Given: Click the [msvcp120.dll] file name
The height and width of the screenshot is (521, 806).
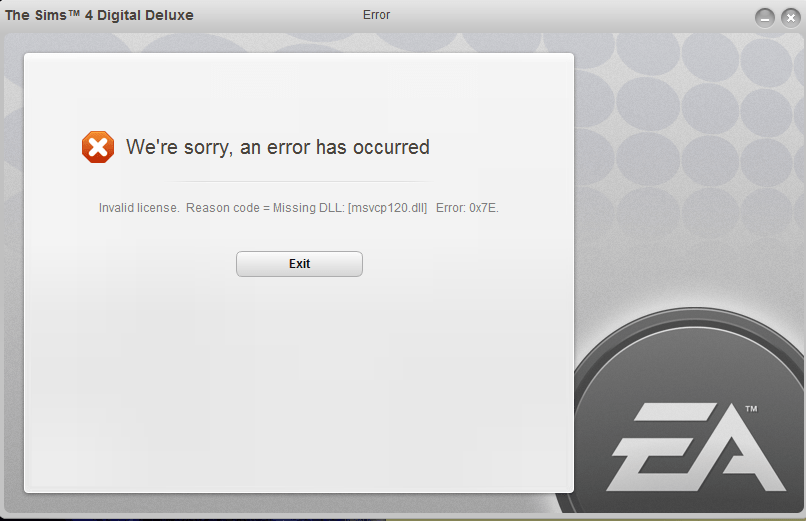Looking at the screenshot, I should [388, 208].
